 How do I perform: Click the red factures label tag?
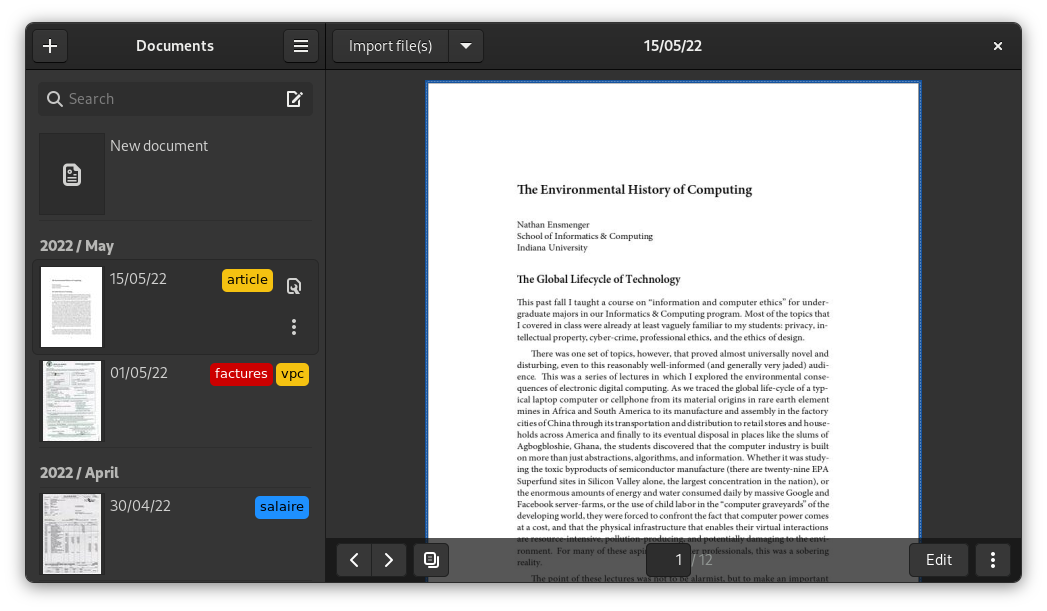pyautogui.click(x=241, y=374)
